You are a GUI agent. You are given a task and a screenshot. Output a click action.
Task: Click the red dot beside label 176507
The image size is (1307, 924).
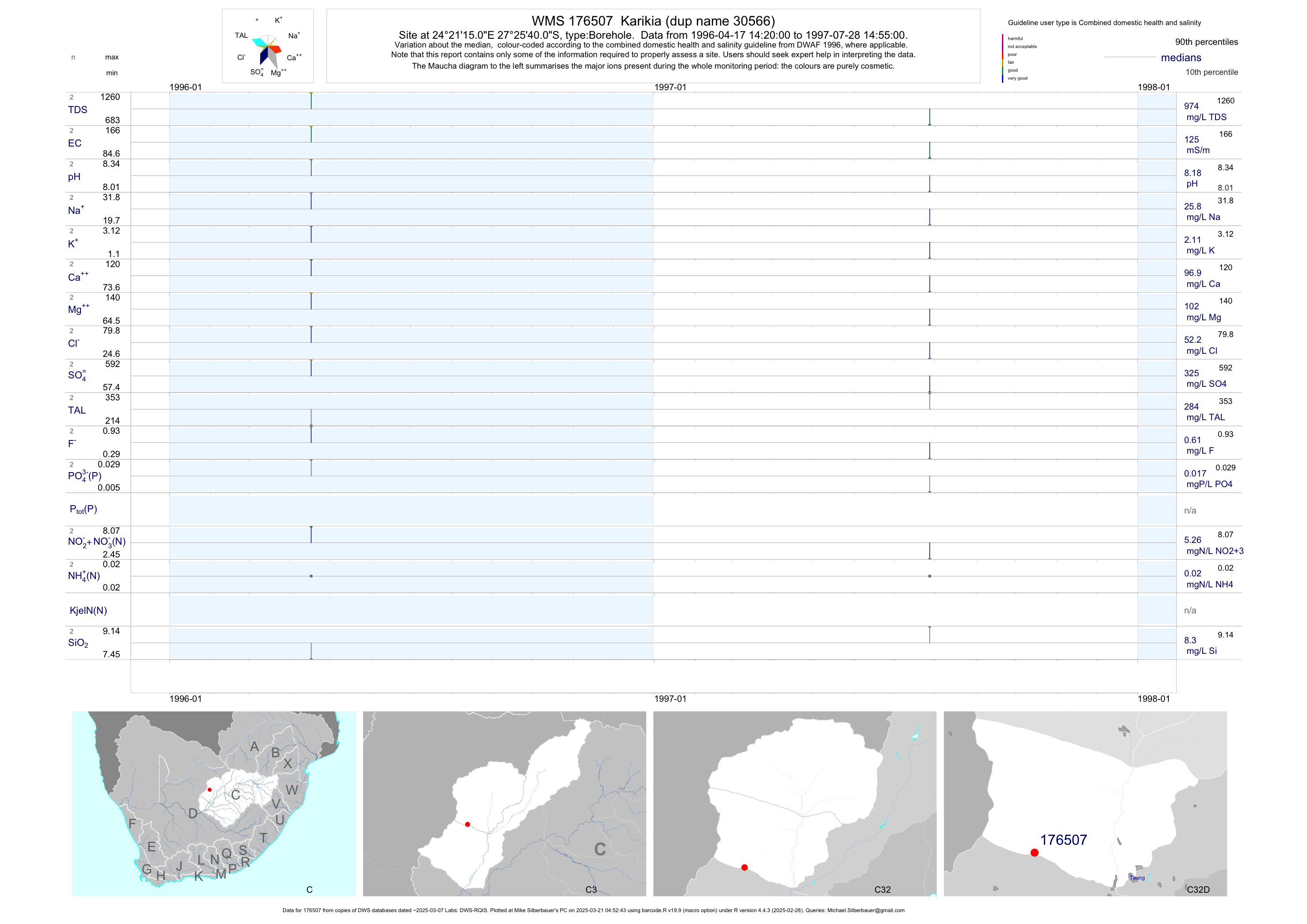(1035, 852)
